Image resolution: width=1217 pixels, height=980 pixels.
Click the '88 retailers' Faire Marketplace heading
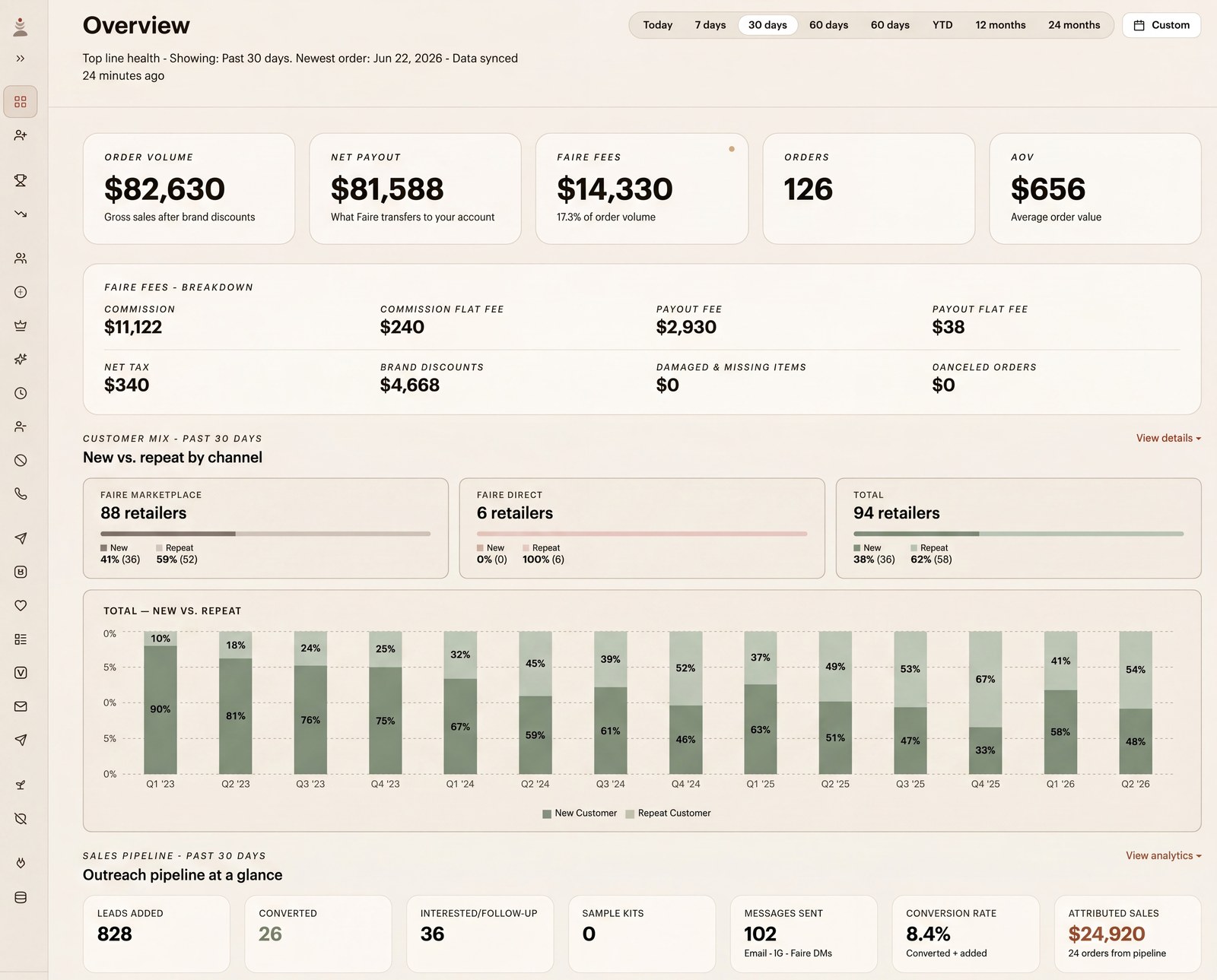(x=144, y=513)
